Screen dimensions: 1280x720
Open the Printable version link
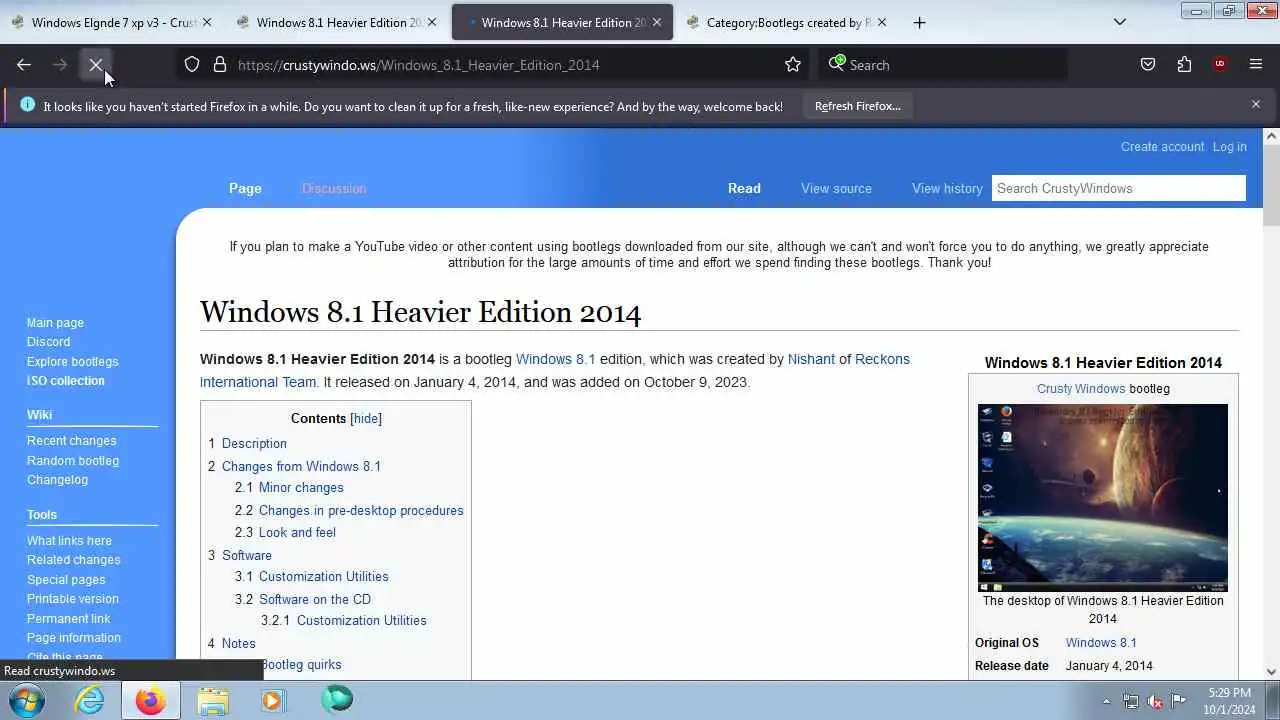click(72, 599)
